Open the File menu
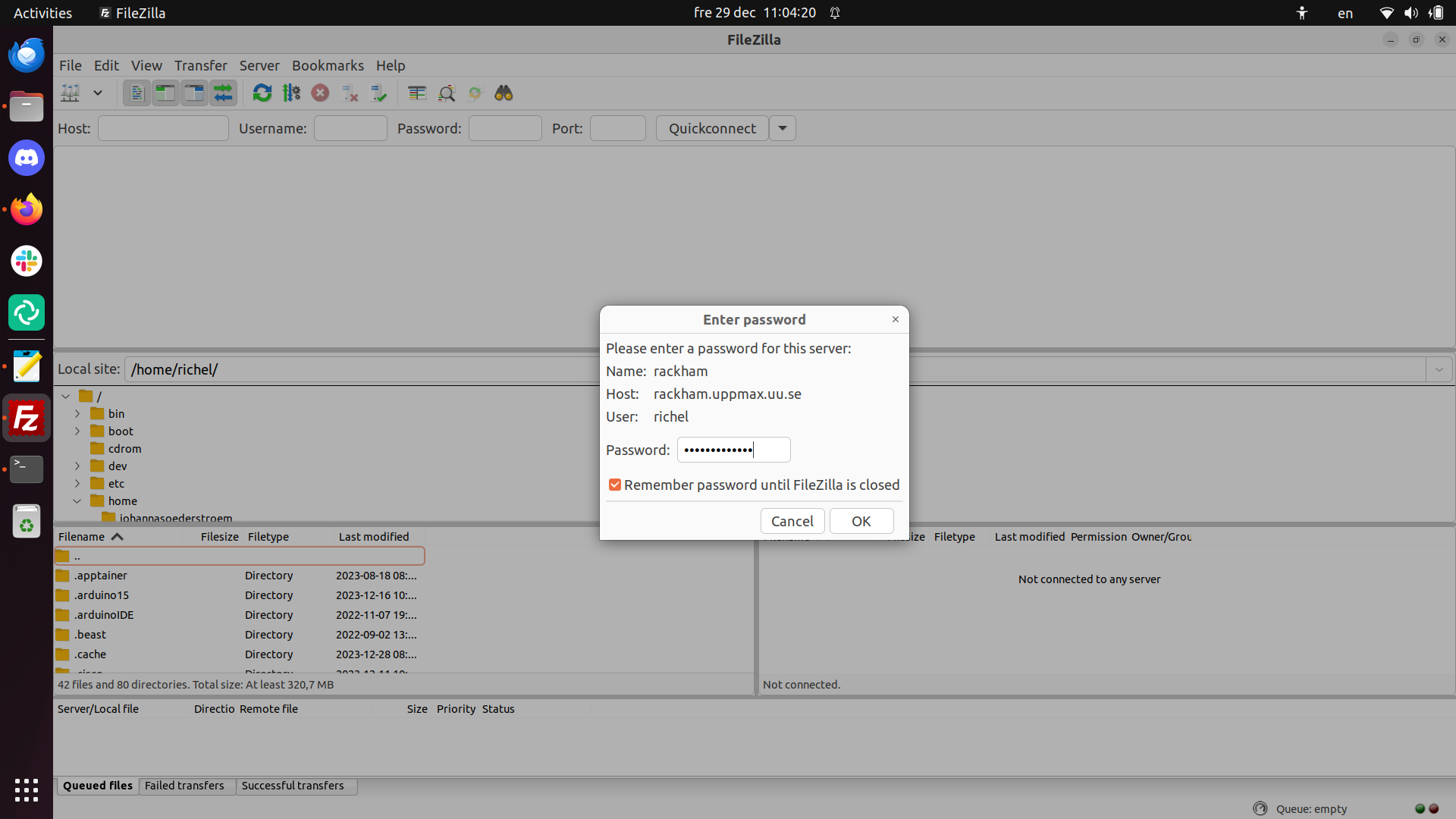The width and height of the screenshot is (1456, 819). (71, 65)
